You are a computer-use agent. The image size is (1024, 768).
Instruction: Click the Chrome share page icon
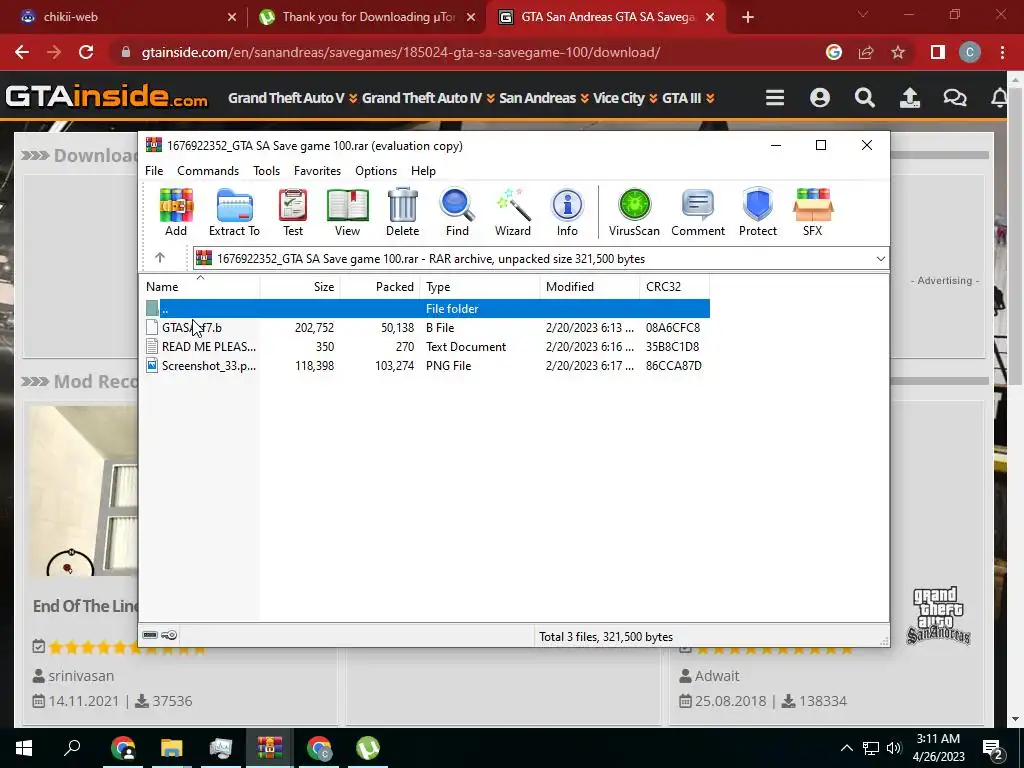coord(866,52)
